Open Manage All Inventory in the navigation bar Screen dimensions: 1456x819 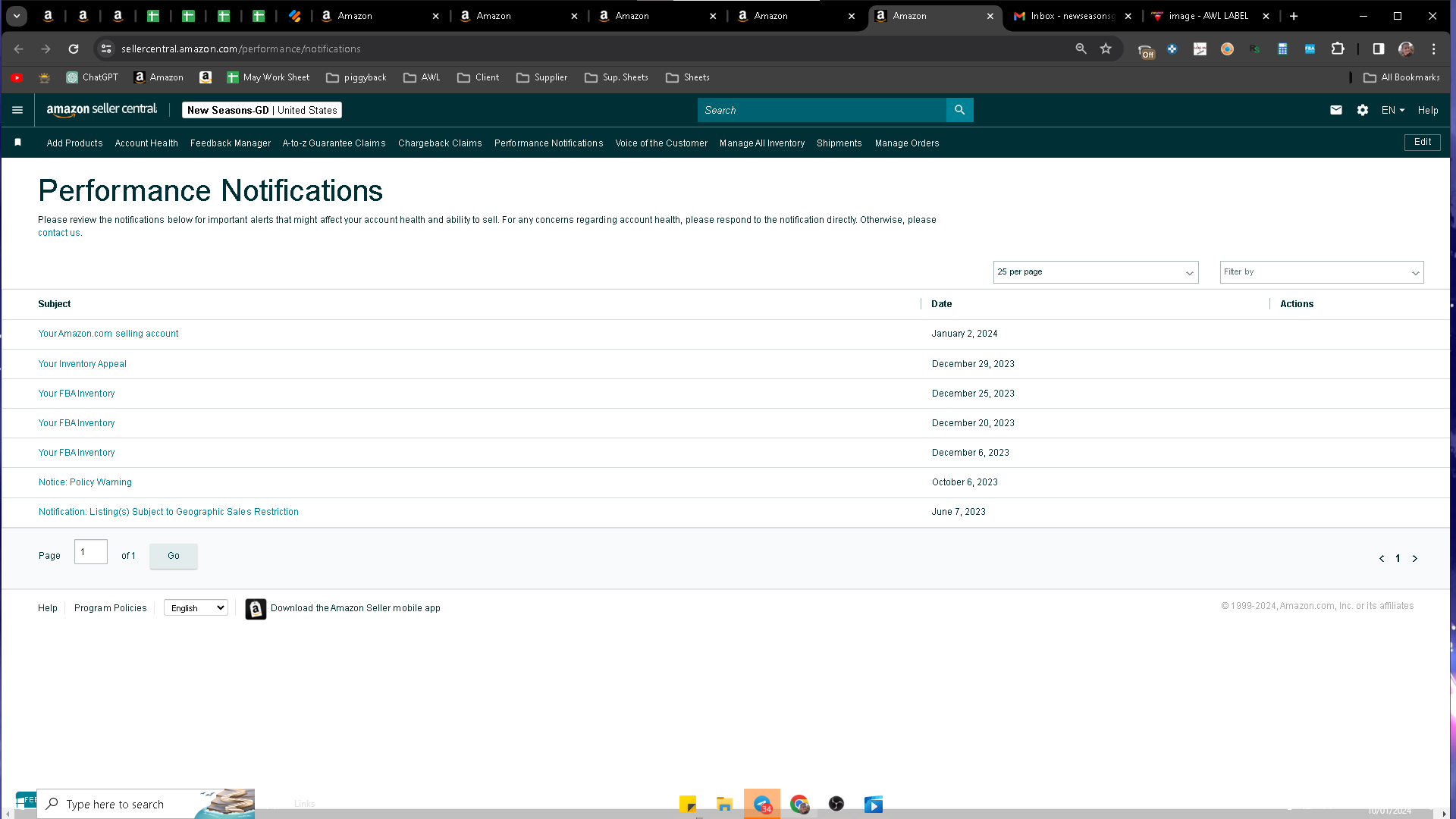pyautogui.click(x=762, y=143)
